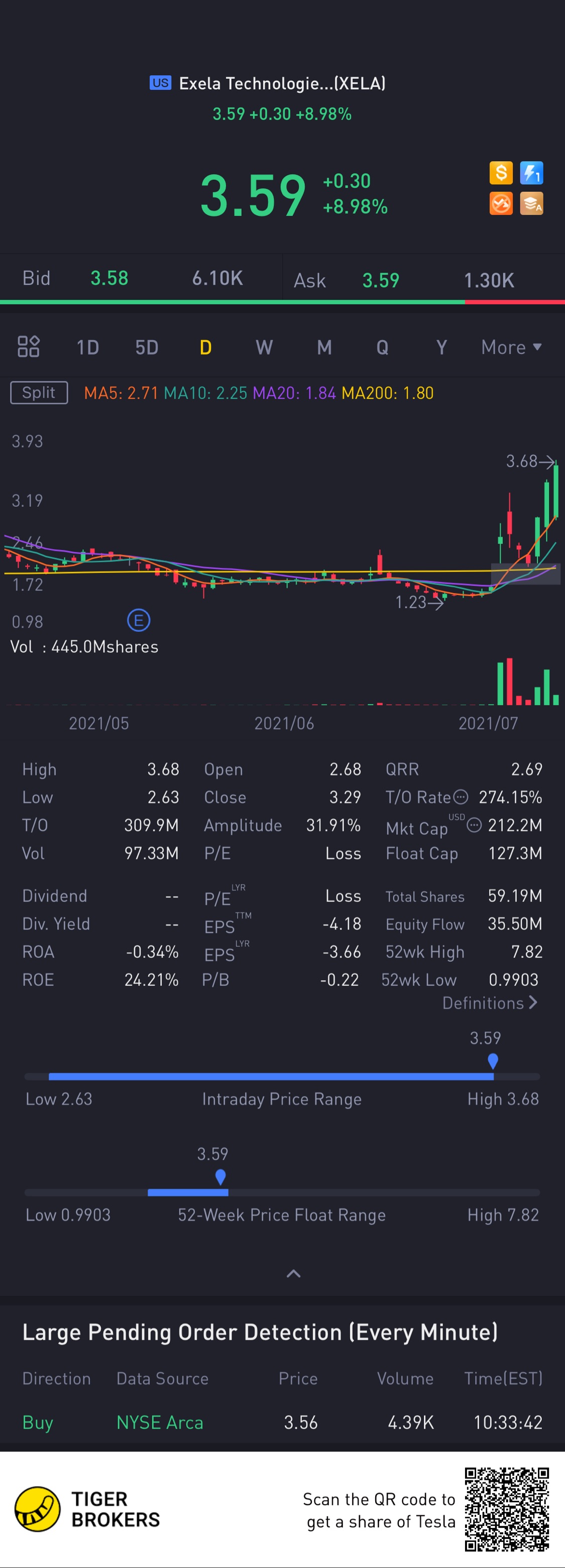Tap the MA5: 2.71 indicator label

click(121, 393)
